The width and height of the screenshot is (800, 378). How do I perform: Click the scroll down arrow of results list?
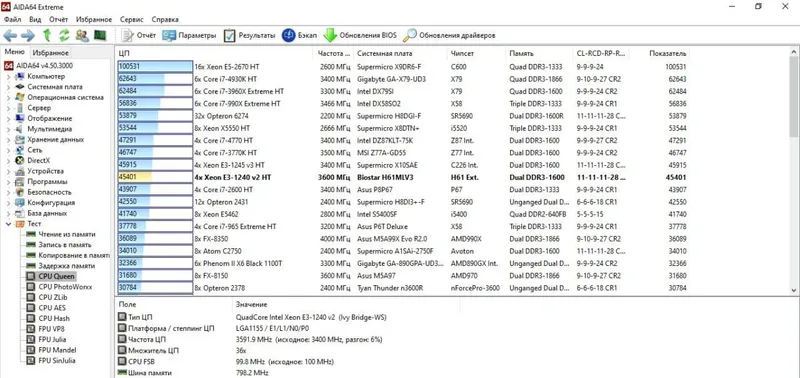pyautogui.click(x=794, y=290)
